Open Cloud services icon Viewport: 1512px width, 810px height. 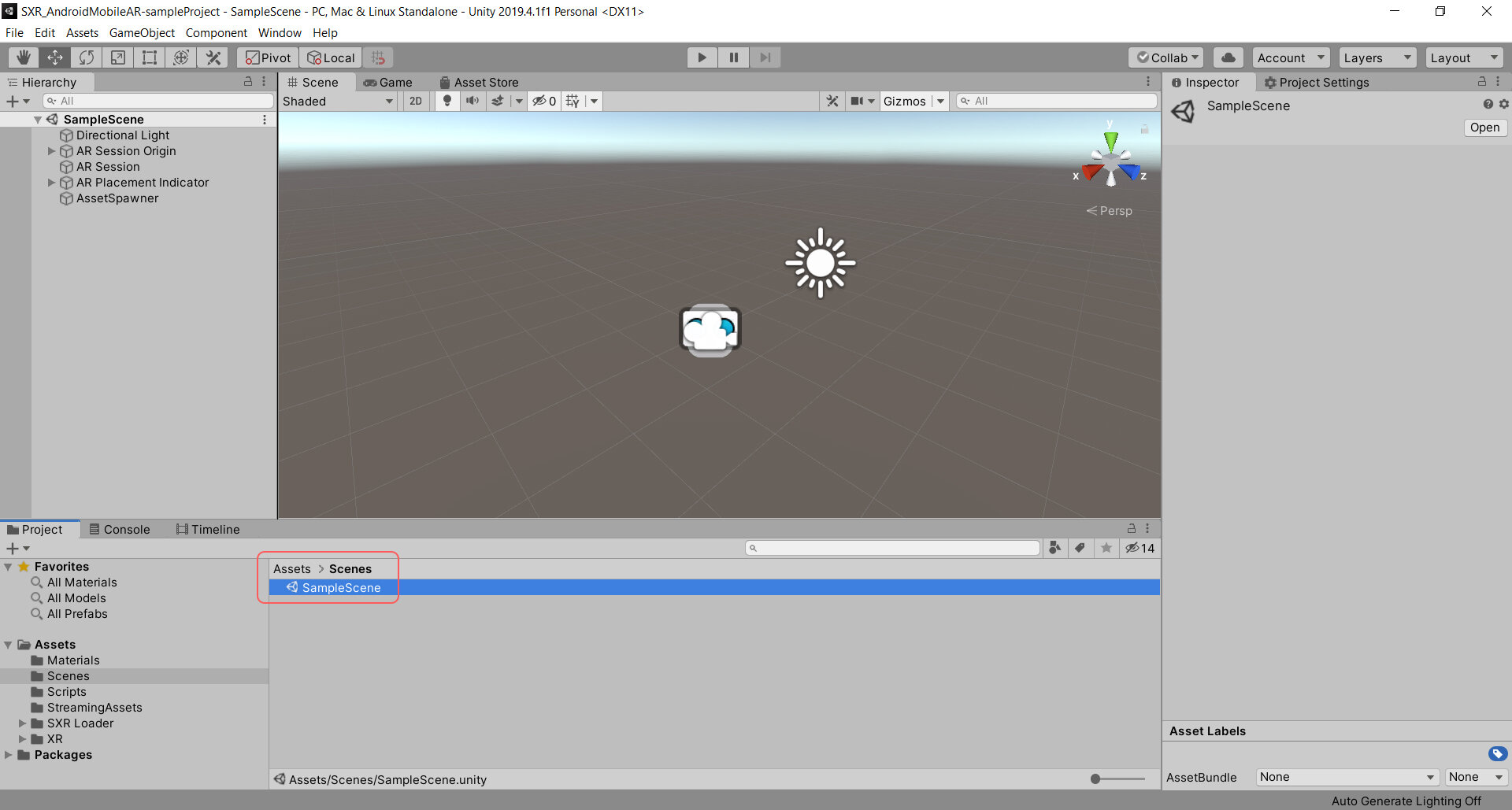tap(1228, 57)
